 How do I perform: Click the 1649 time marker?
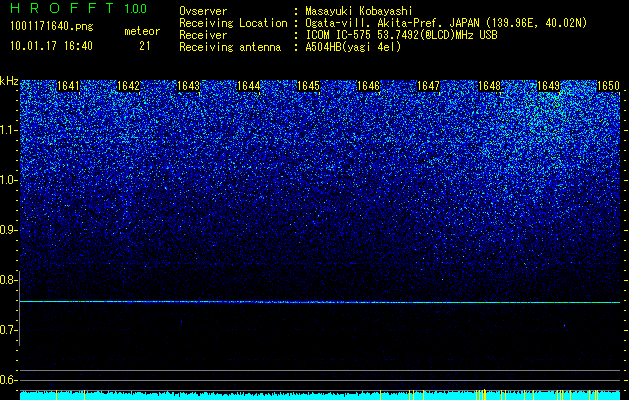pyautogui.click(x=548, y=86)
